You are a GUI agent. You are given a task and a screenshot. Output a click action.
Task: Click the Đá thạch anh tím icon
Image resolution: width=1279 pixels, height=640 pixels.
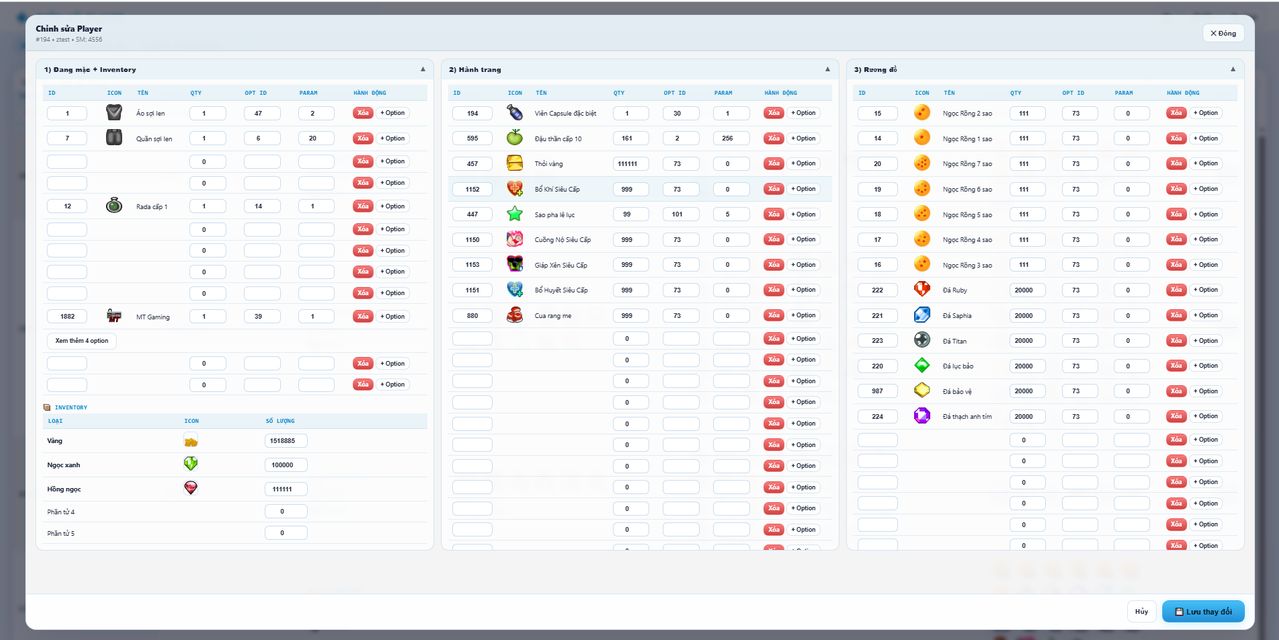922,416
